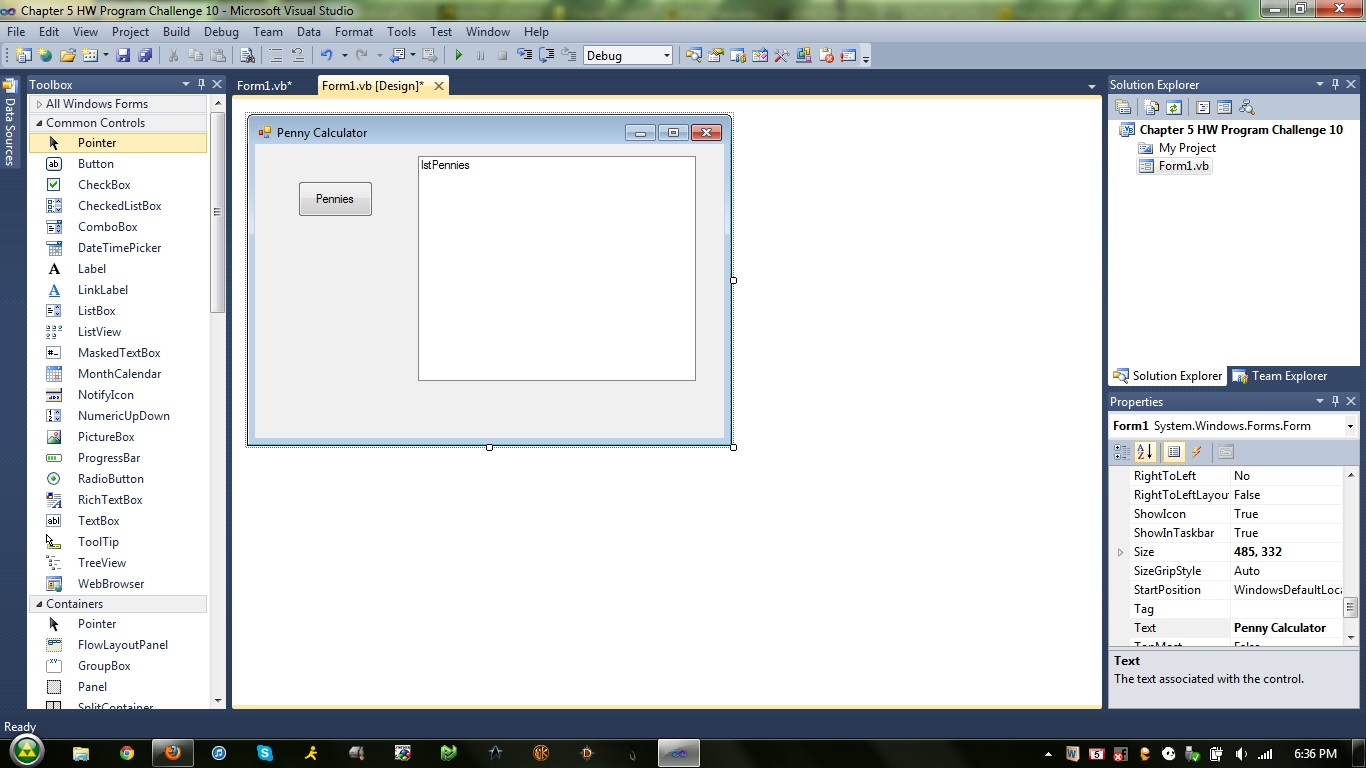Switch Properties to Alphabetical sorting
Viewport: 1366px width, 768px height.
pyautogui.click(x=1145, y=452)
